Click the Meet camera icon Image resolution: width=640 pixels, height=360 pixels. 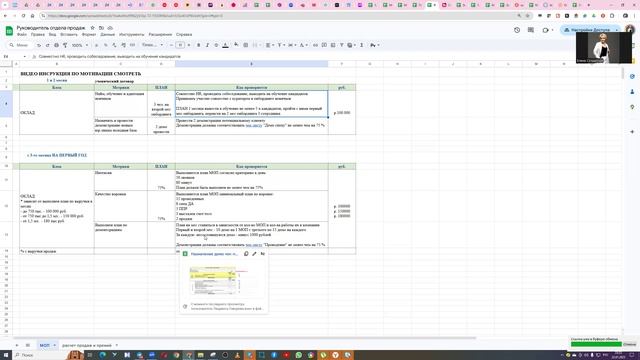click(x=545, y=30)
